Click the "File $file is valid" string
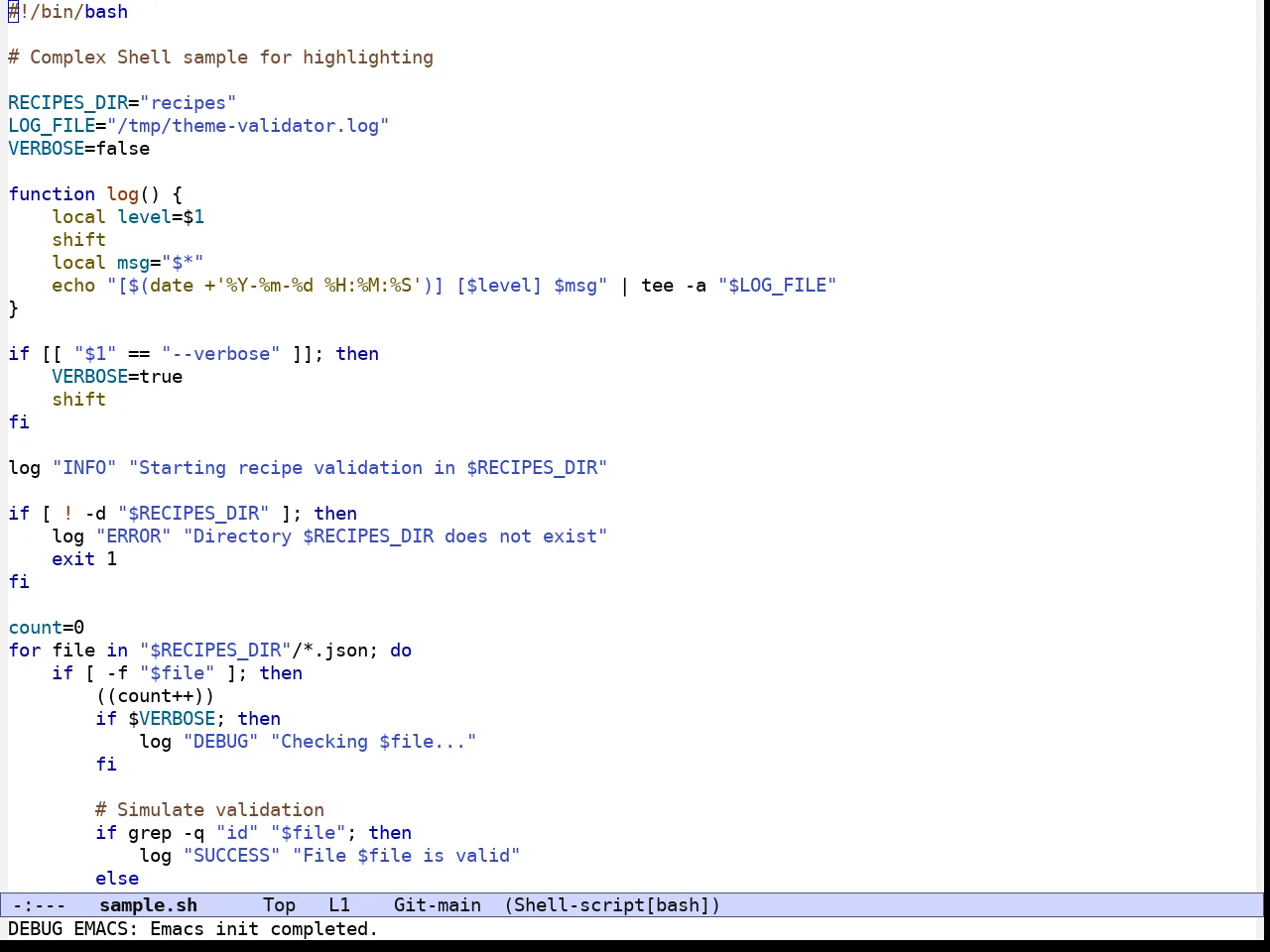The width and height of the screenshot is (1270, 952). [x=407, y=856]
